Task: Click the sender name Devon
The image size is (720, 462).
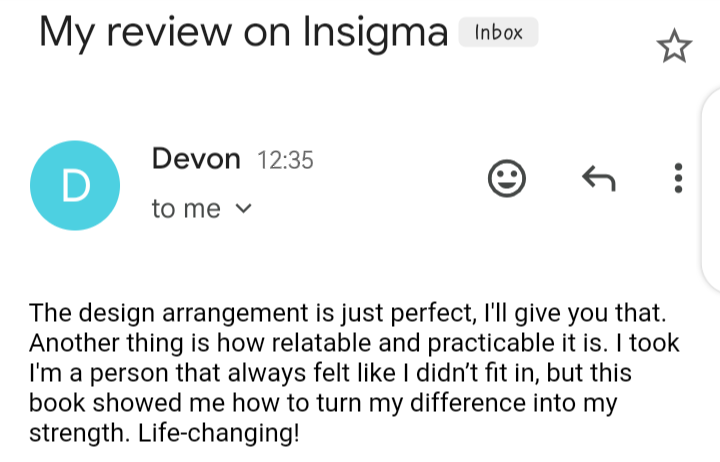Action: click(196, 159)
